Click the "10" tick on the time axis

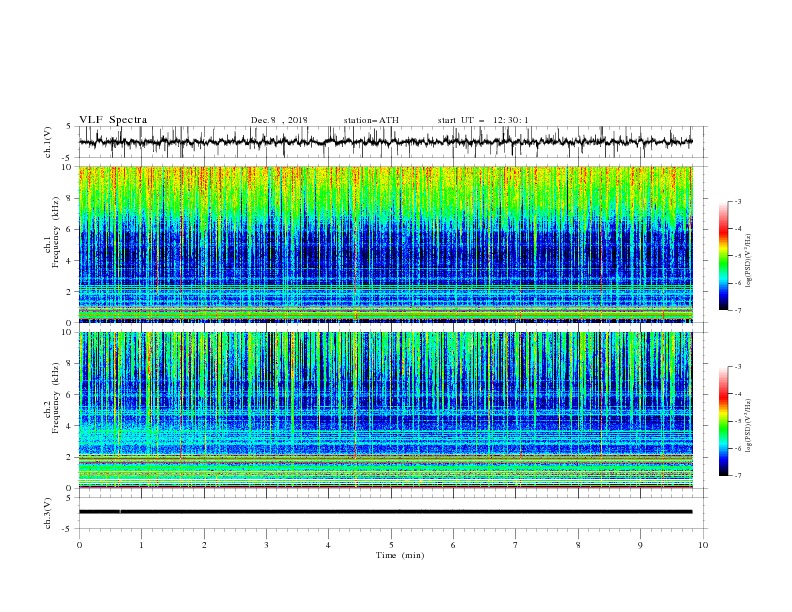pos(703,545)
